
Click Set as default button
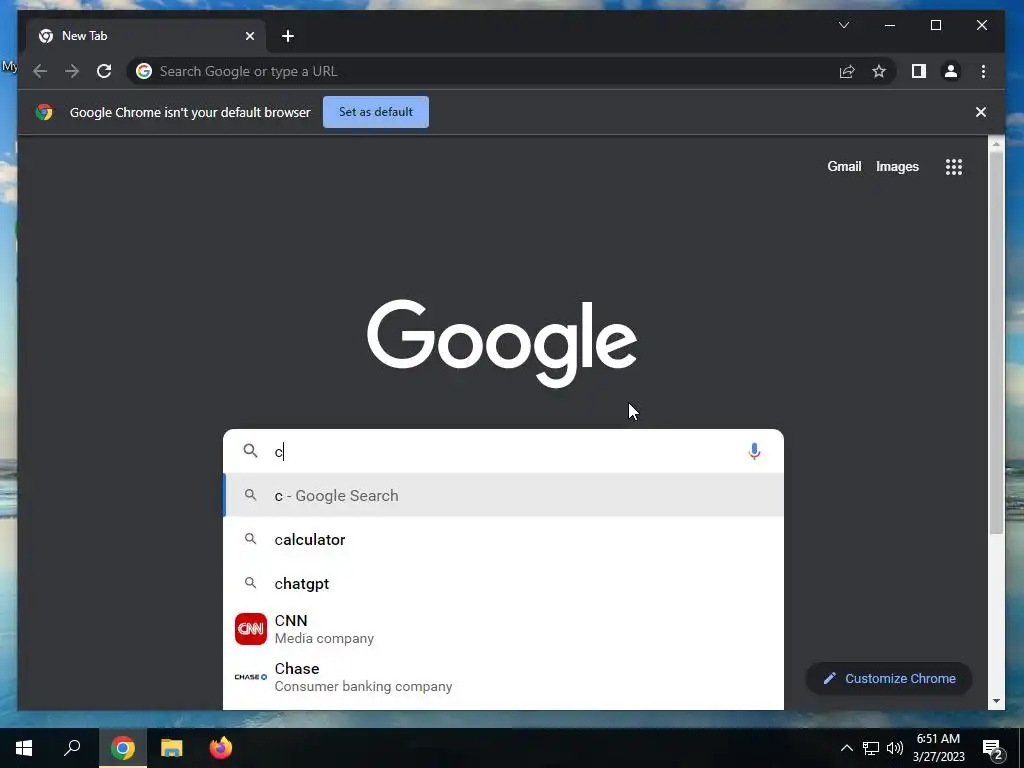[376, 112]
